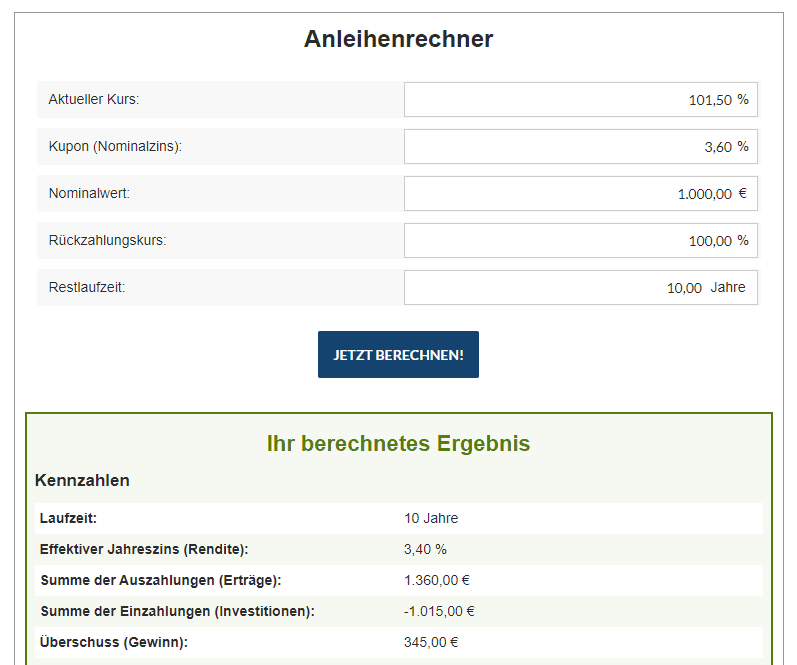Activate the Restlaufzeit input field
This screenshot has height=665, width=797.
click(580, 288)
